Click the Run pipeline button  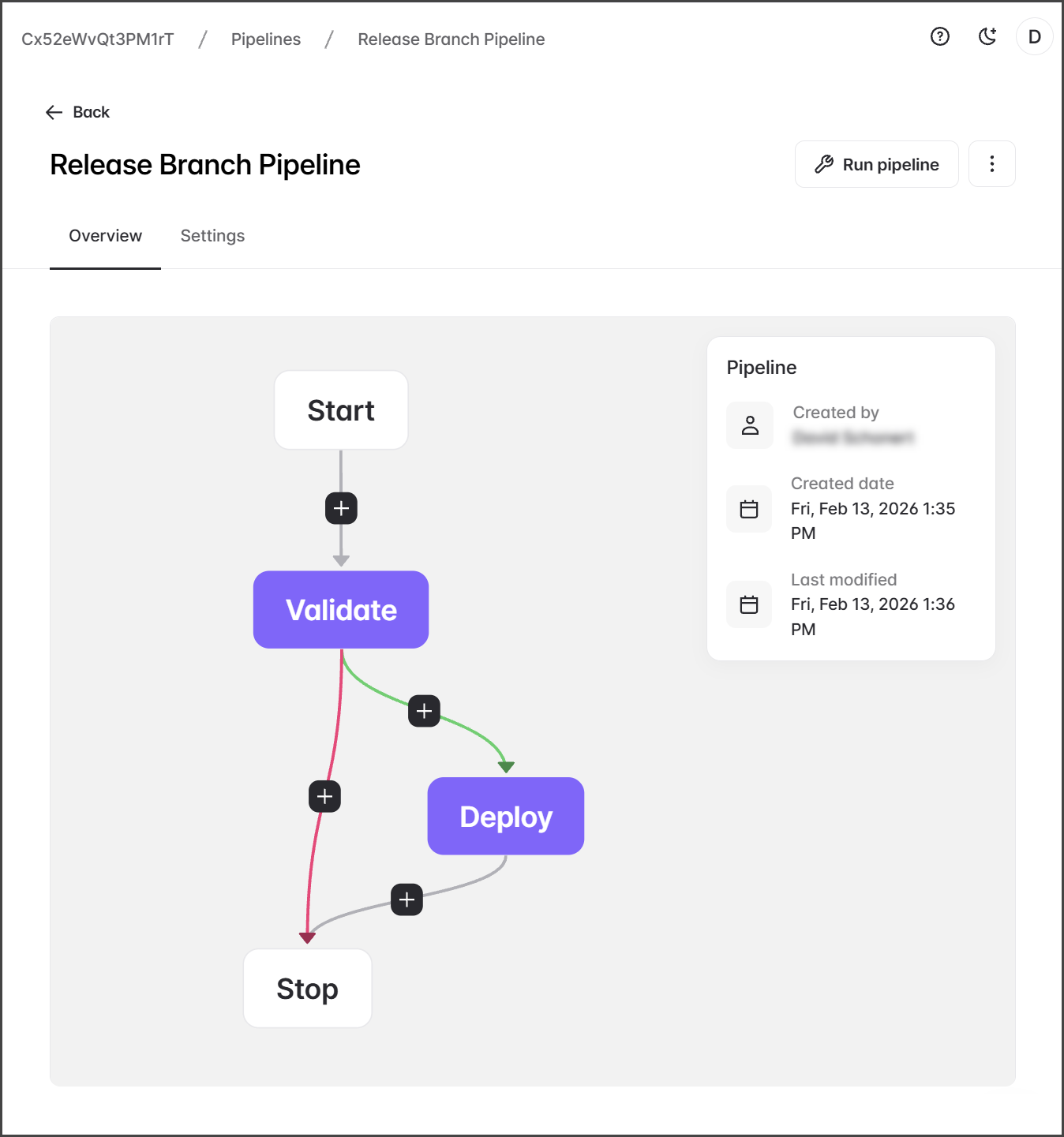click(x=876, y=164)
